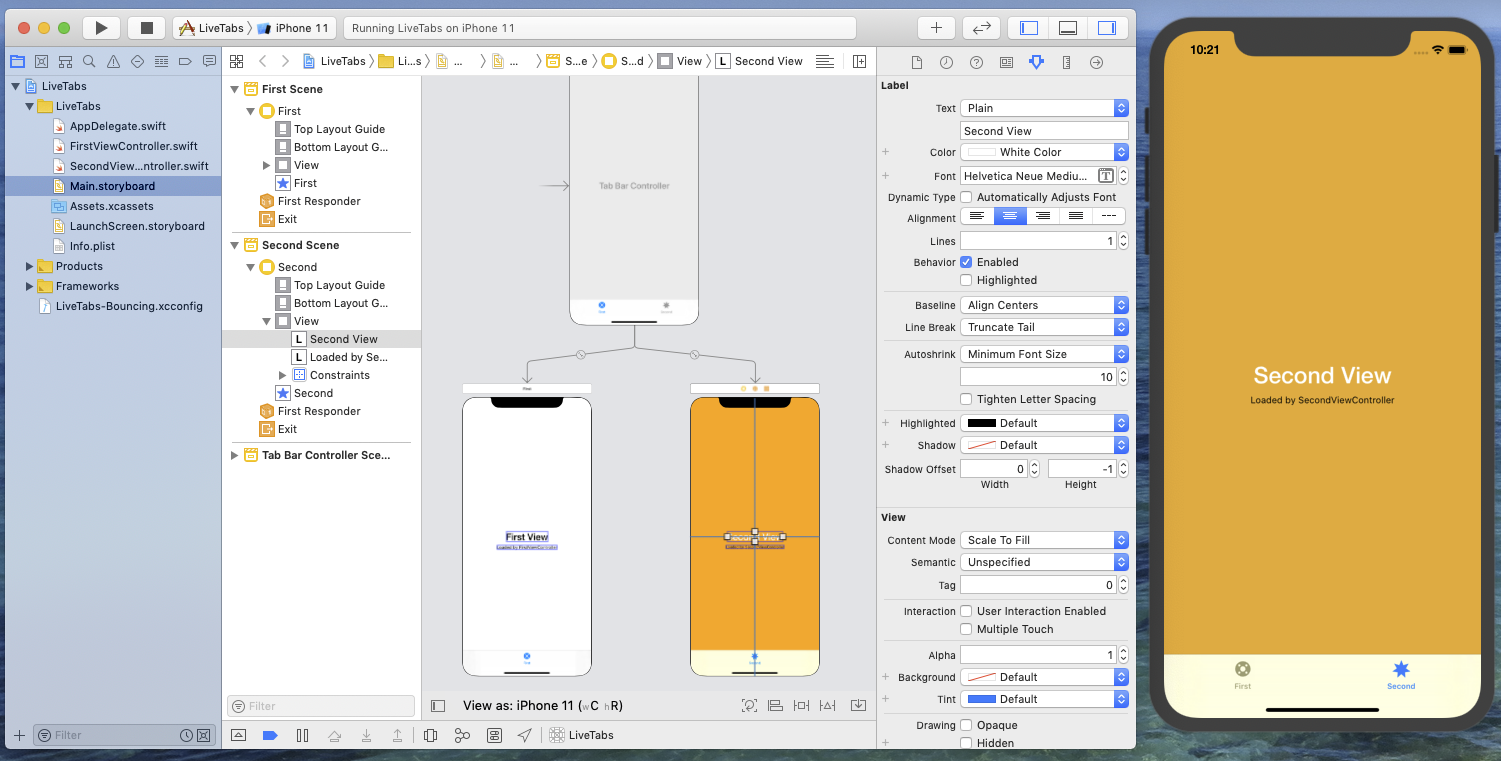Open the Report navigator speech bubble

pyautogui.click(x=209, y=61)
